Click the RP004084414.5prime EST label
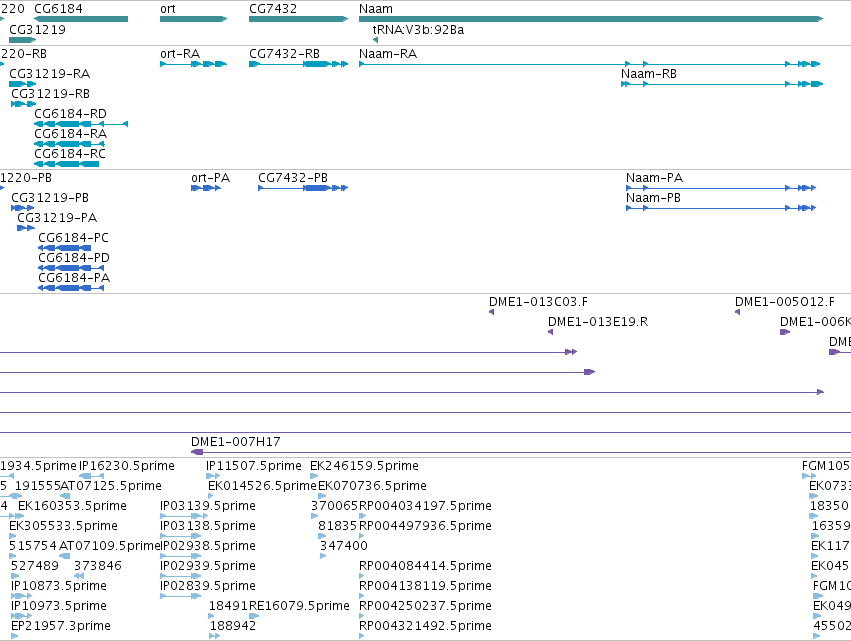 (x=426, y=566)
